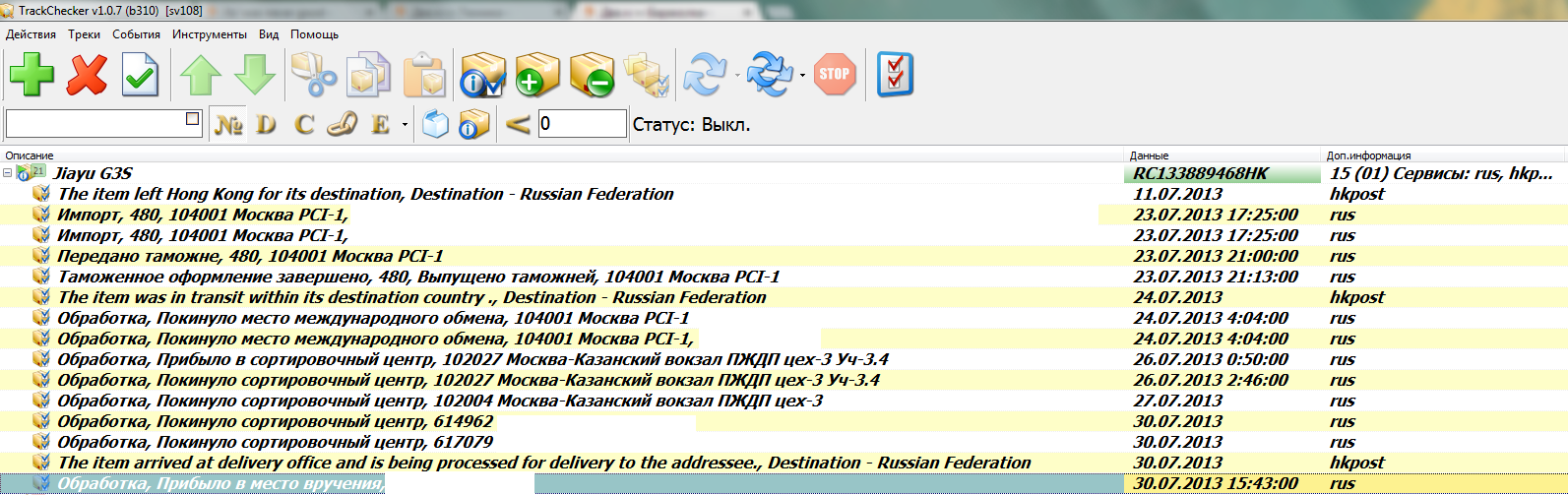The height and width of the screenshot is (495, 1568).
Task: Click the scissors cut icon
Action: 314,75
